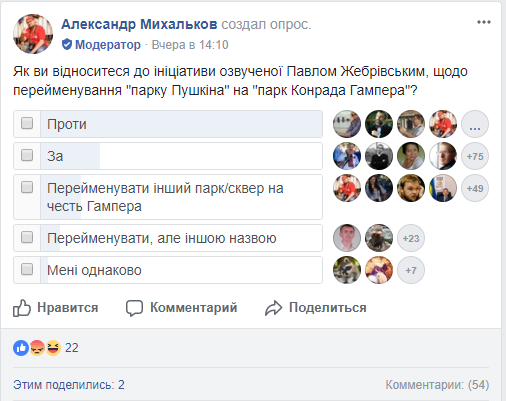Show more Проти voters via ellipsis bubble

[475, 124]
